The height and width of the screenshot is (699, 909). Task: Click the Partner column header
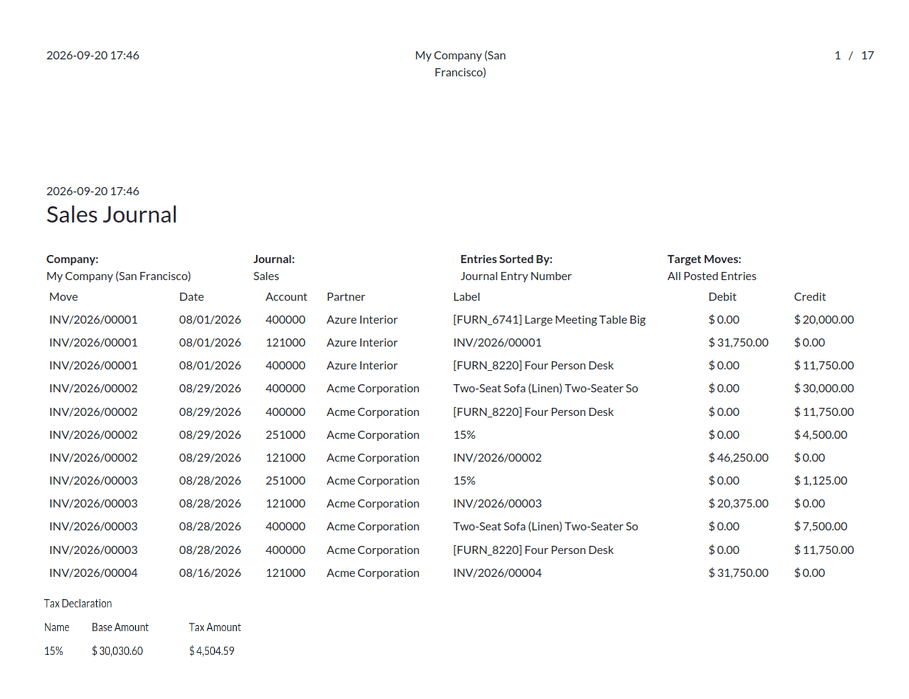pos(346,297)
